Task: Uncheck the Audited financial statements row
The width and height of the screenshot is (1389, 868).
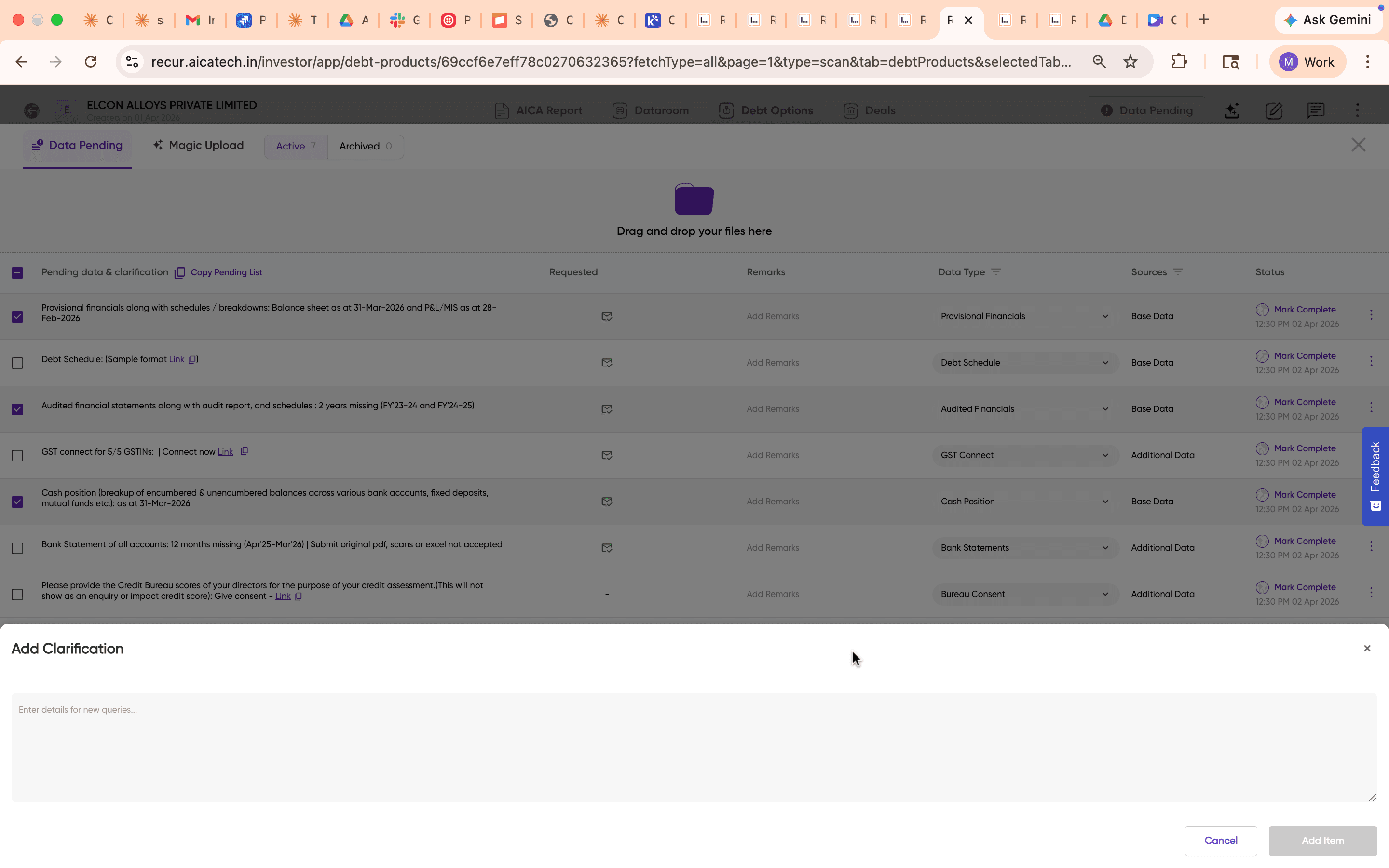Action: click(17, 409)
